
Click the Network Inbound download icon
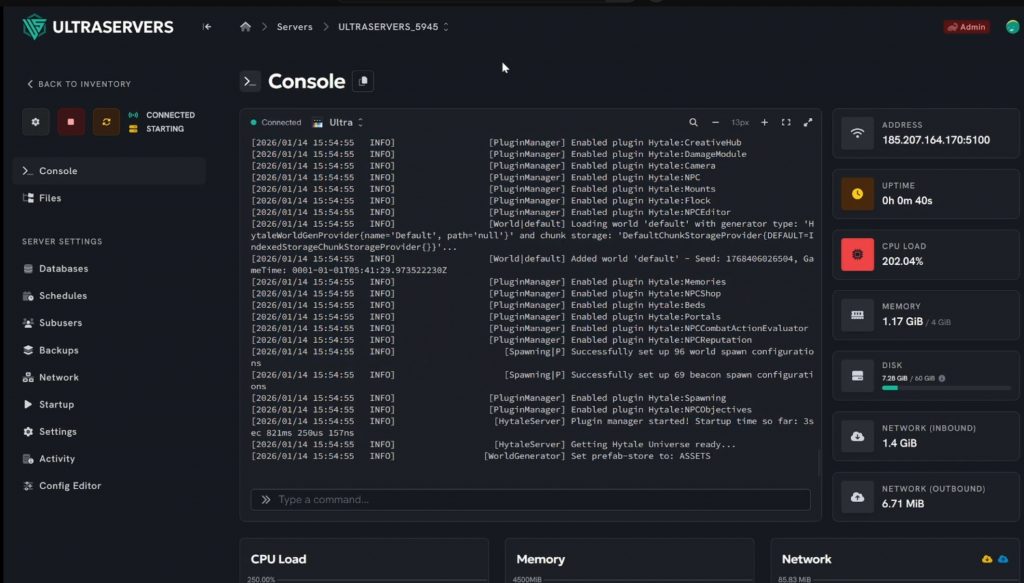click(x=857, y=436)
